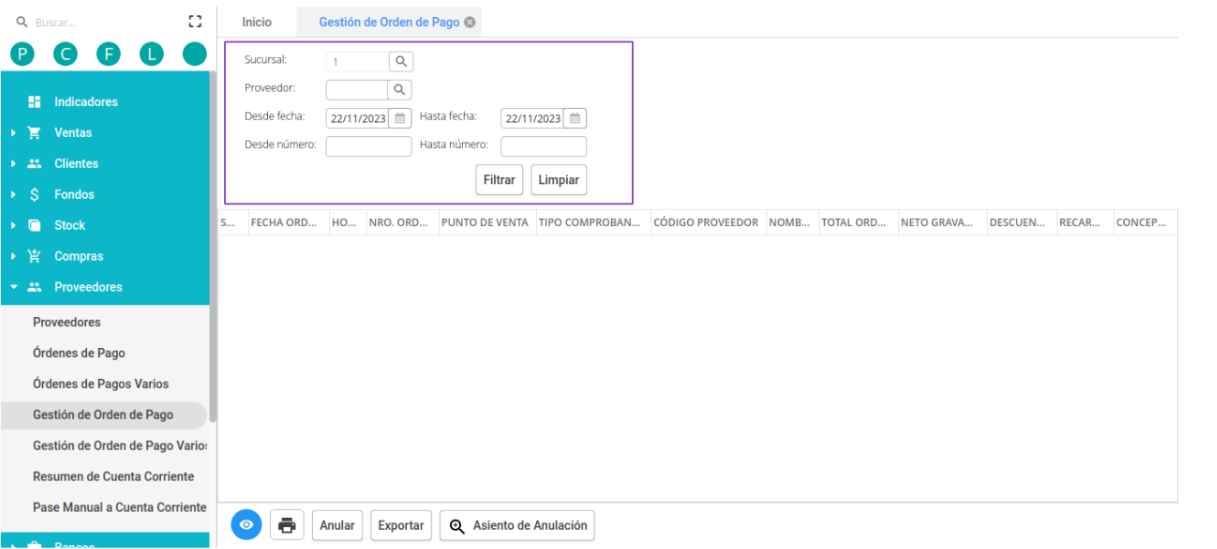Click the Compras cart icon
This screenshot has width=1217, height=549.
pos(34,256)
